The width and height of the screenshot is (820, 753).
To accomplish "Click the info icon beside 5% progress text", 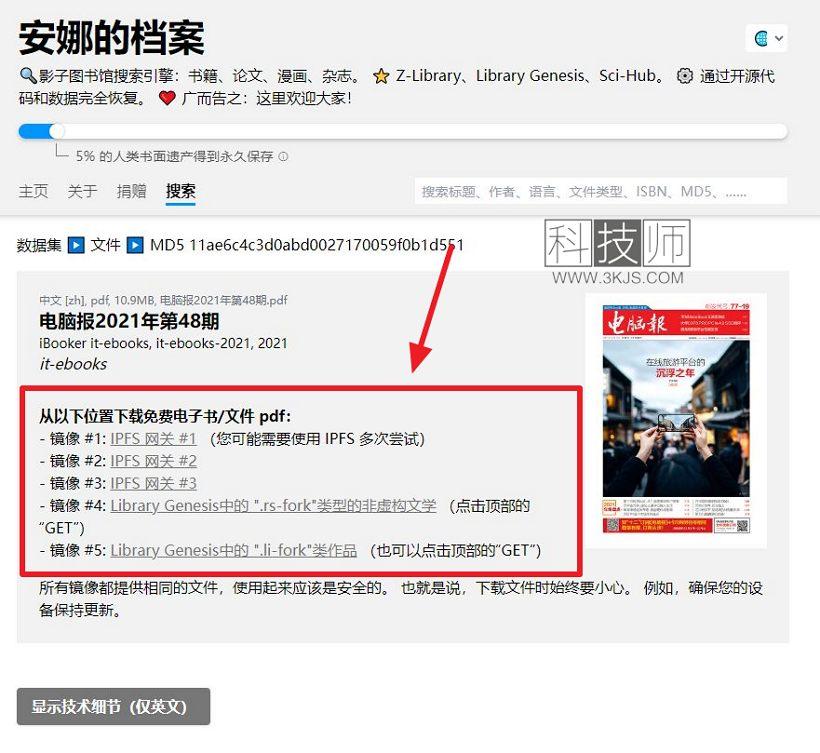I will click(x=283, y=156).
